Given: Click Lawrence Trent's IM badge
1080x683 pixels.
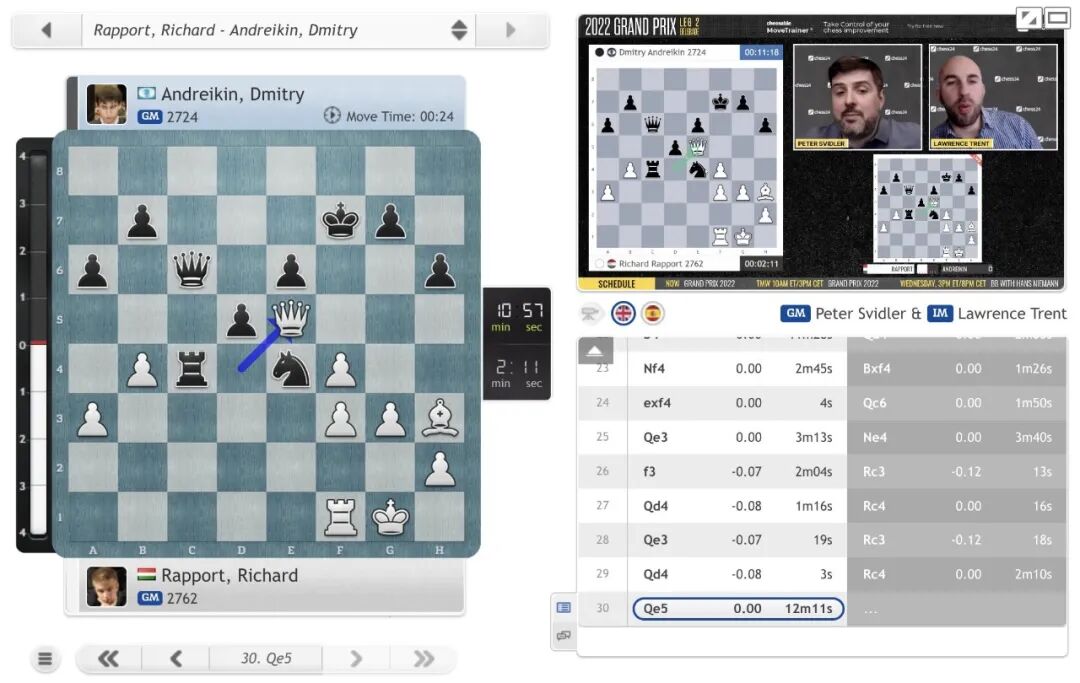Looking at the screenshot, I should point(939,314).
